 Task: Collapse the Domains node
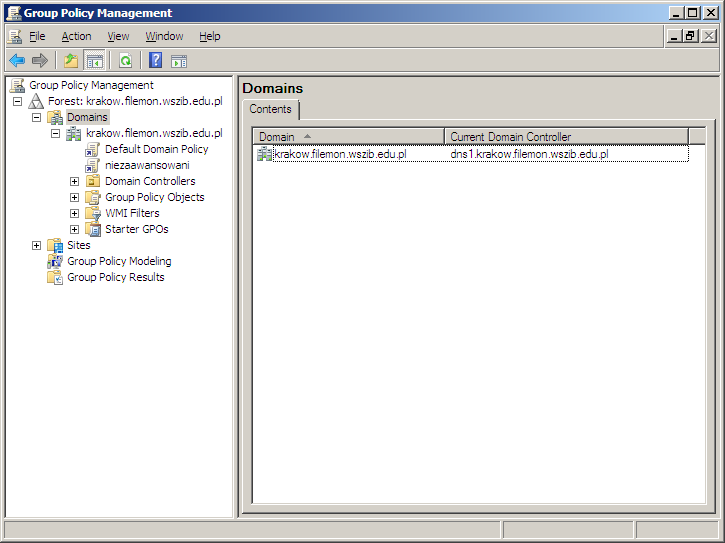click(37, 117)
